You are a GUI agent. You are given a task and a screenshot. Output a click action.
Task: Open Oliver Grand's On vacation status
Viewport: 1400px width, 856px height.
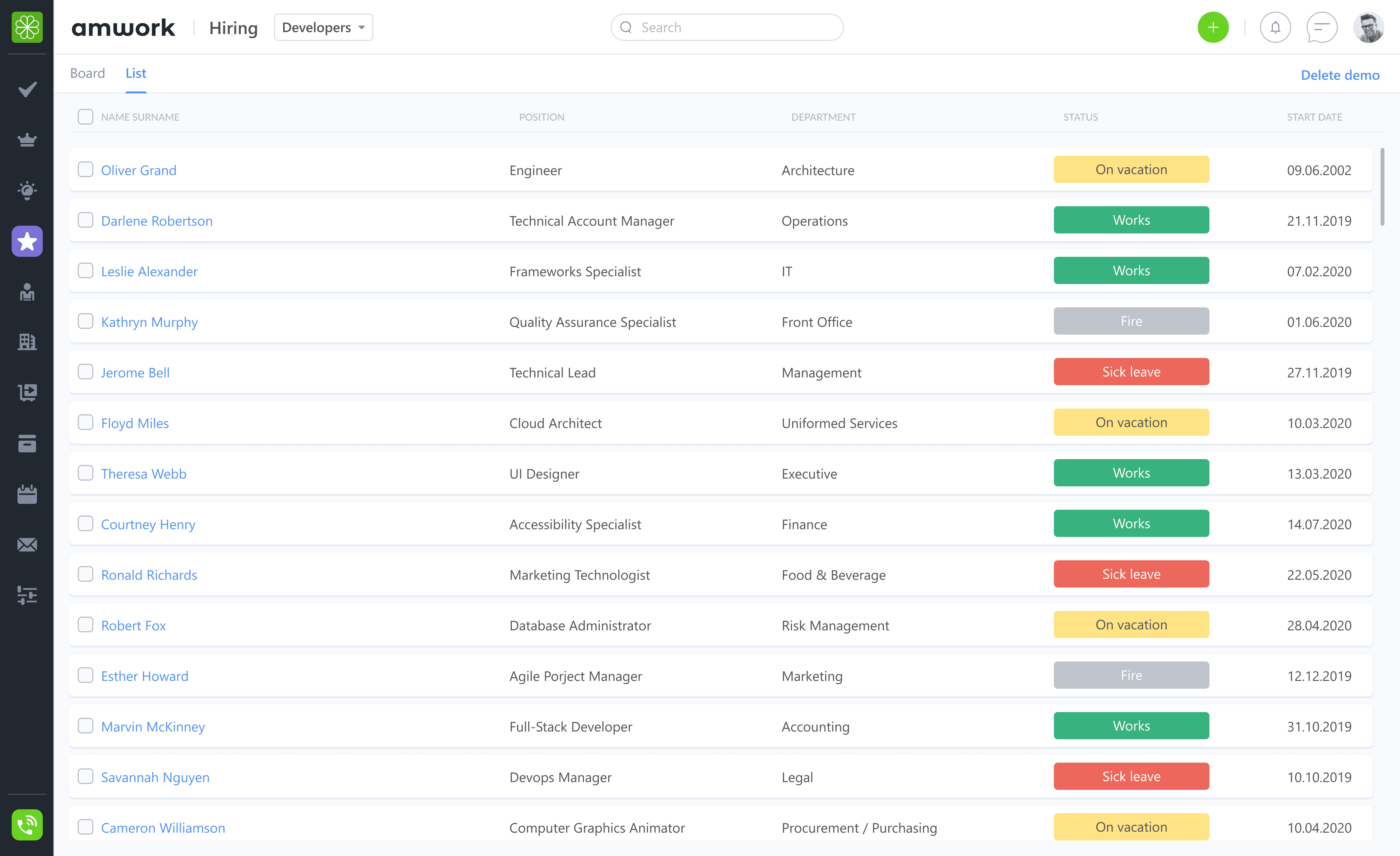[1131, 169]
